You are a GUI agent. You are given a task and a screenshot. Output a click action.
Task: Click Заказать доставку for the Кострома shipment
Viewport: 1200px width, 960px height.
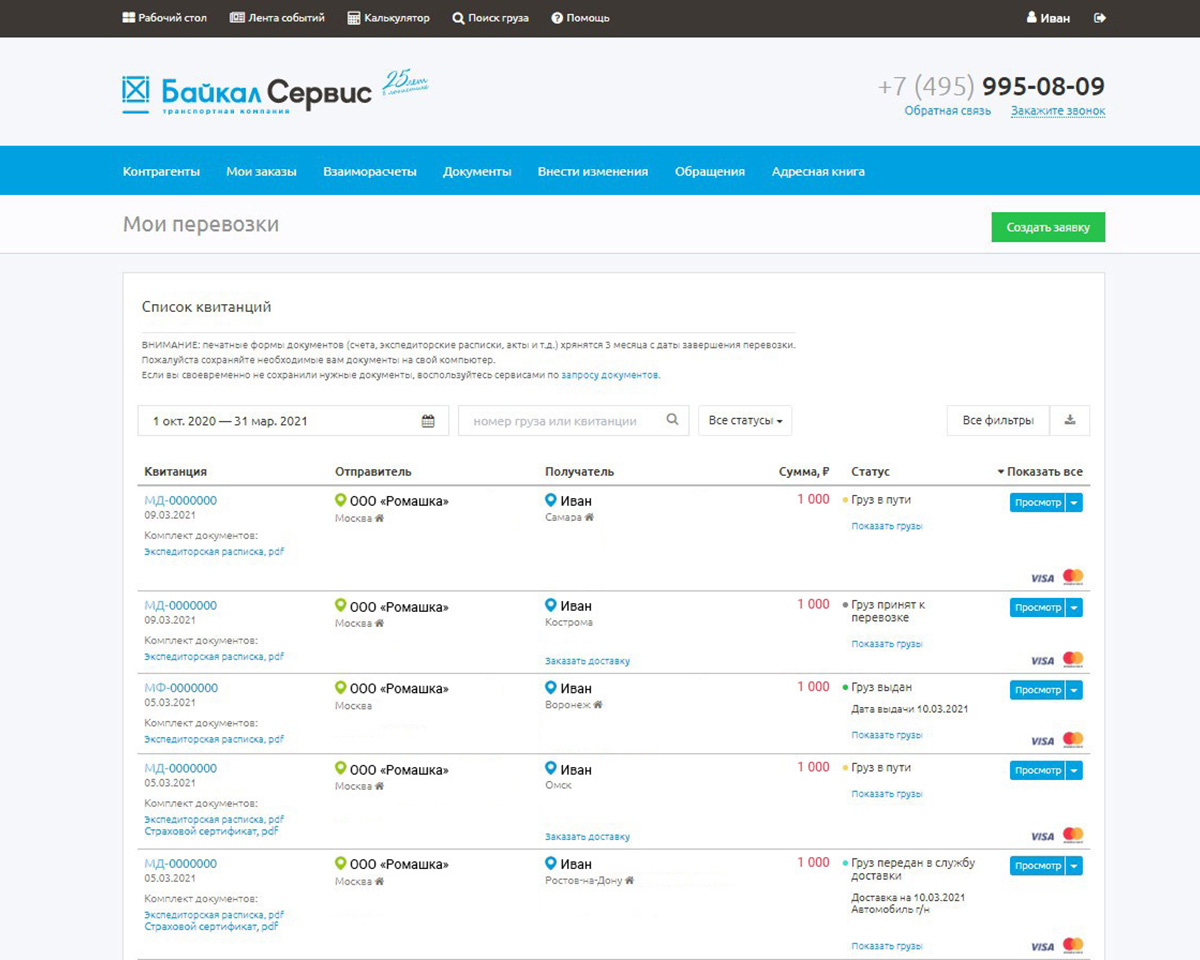point(587,661)
